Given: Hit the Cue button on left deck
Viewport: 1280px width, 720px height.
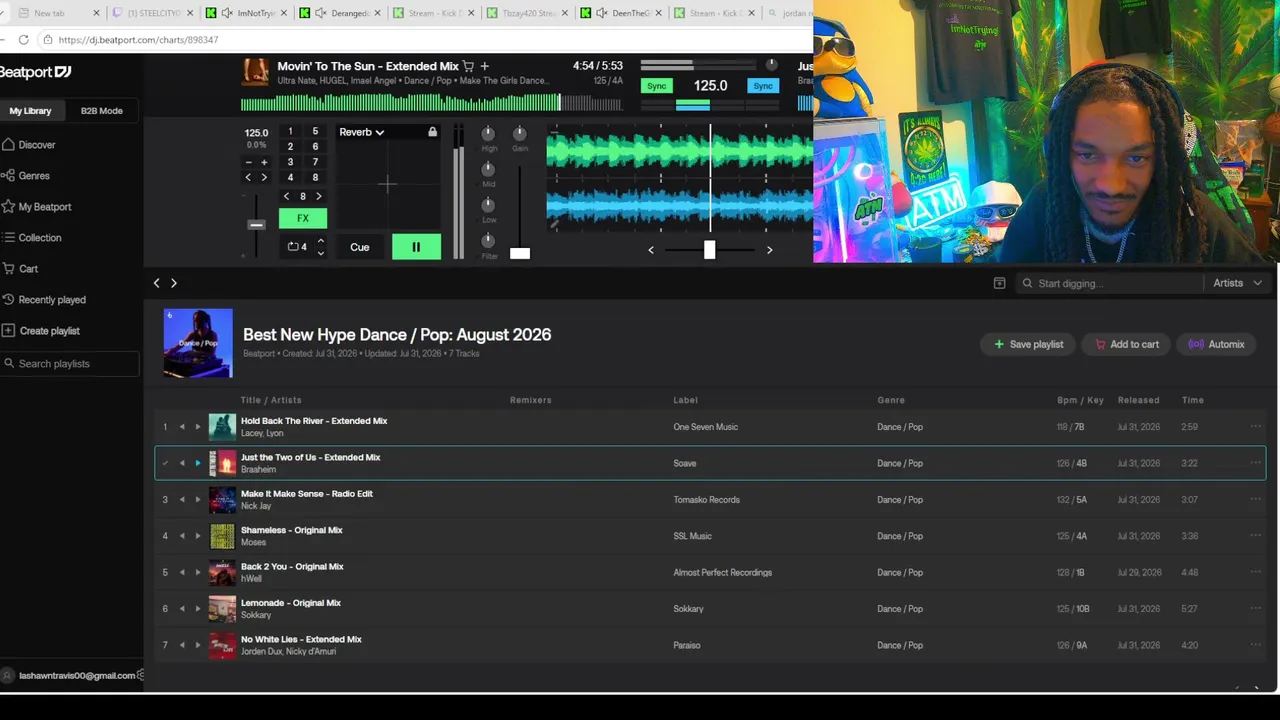Looking at the screenshot, I should pyautogui.click(x=360, y=247).
